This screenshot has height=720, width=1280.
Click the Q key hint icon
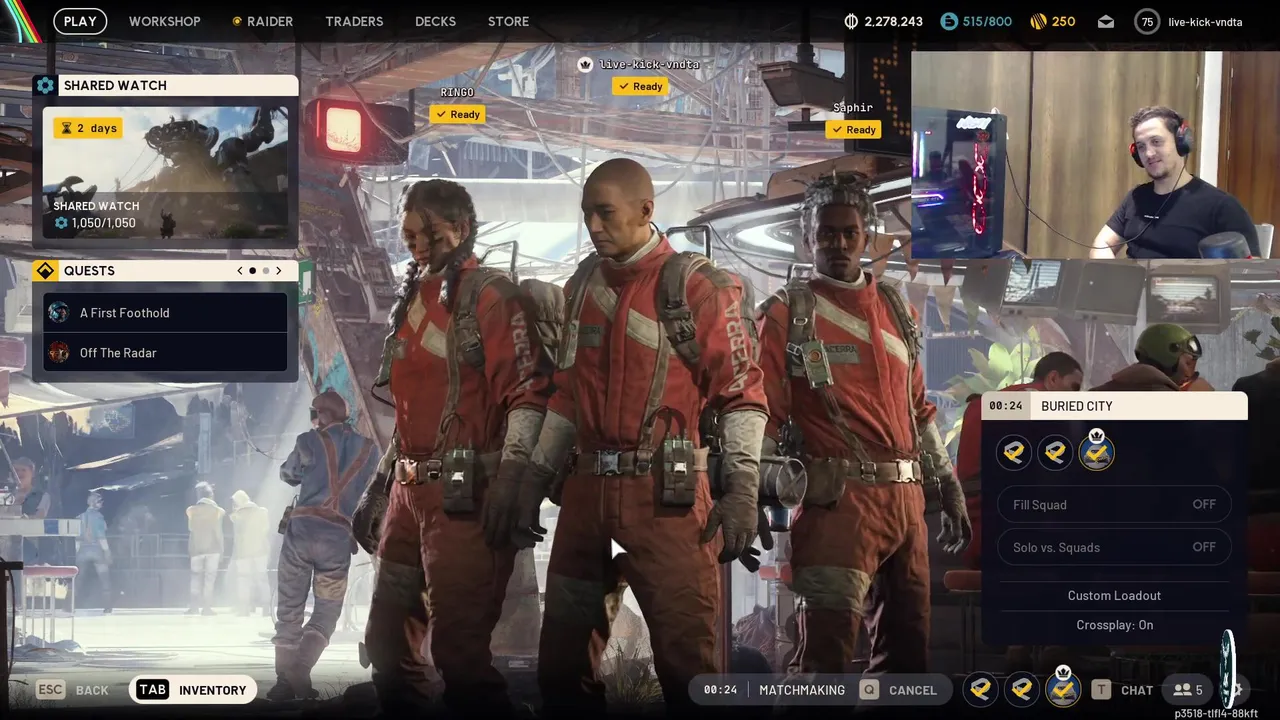click(869, 690)
